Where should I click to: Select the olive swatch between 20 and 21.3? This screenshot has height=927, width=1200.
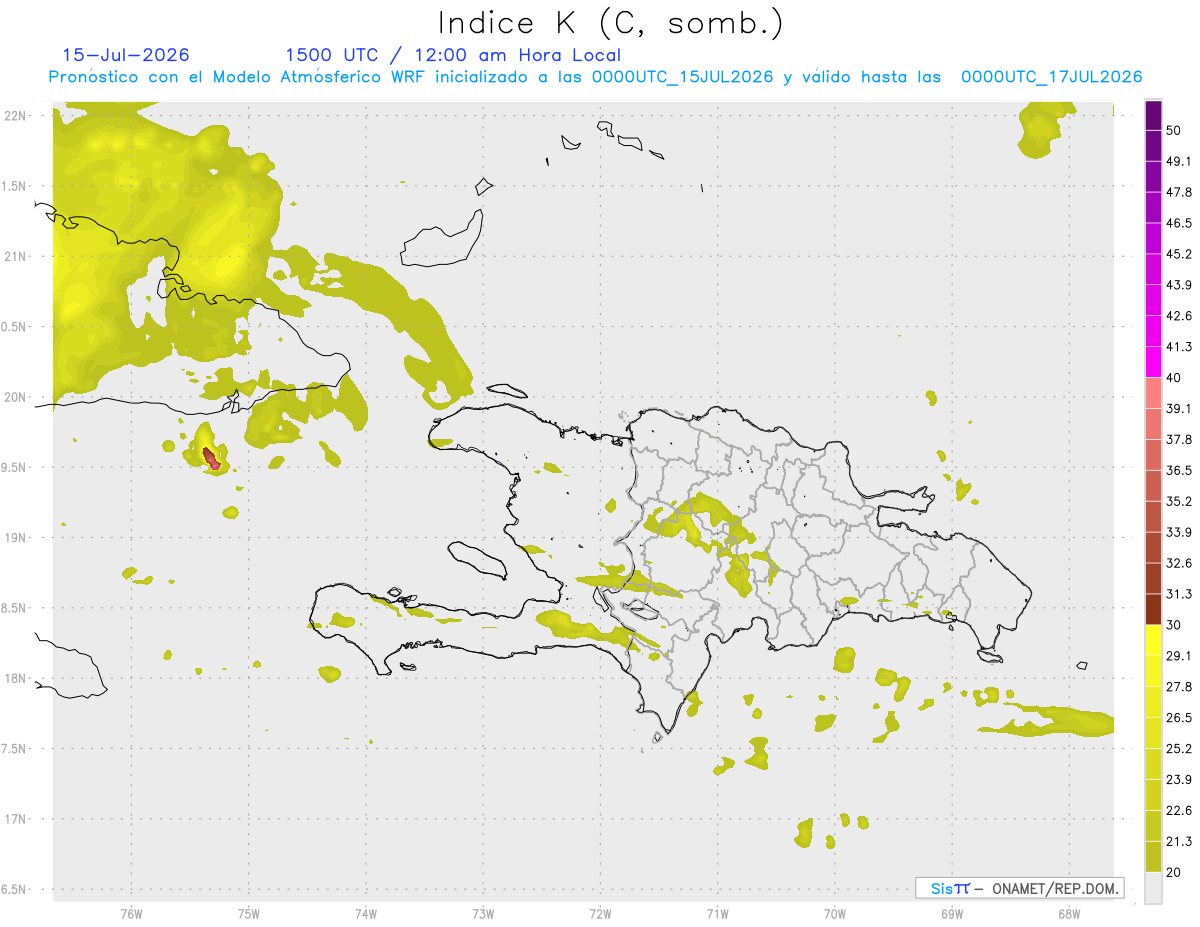tap(1153, 856)
